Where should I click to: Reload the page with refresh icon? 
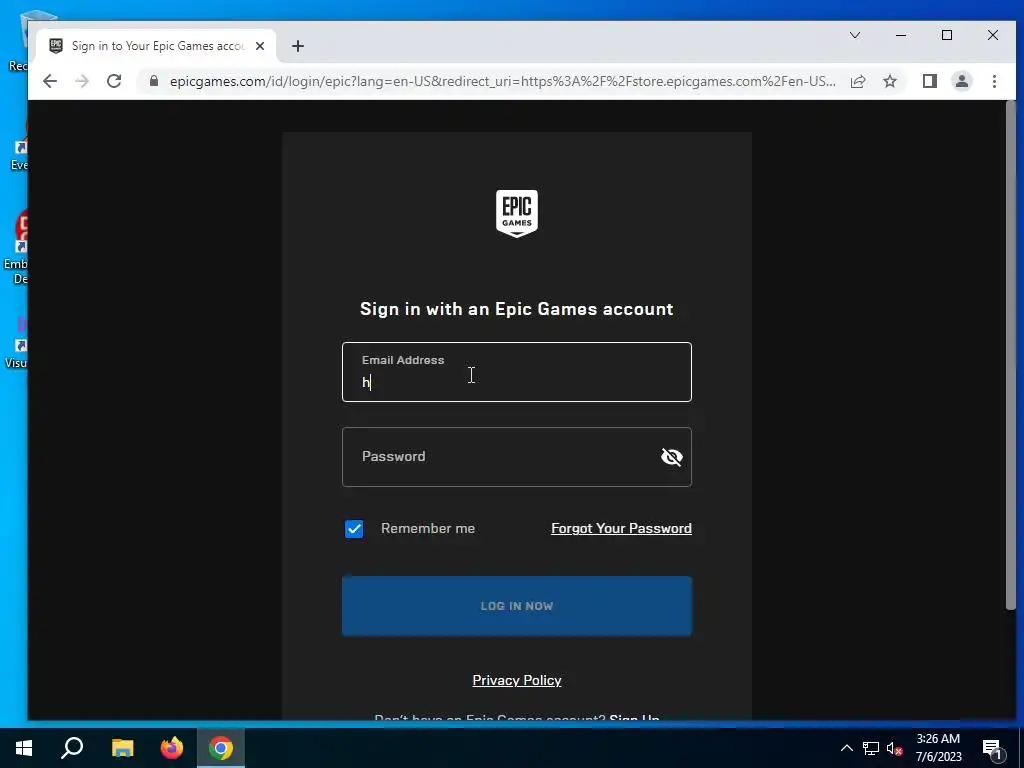coord(114,81)
